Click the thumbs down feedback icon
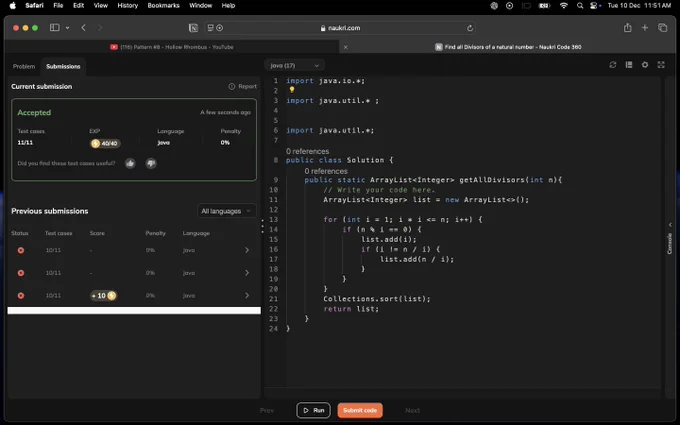Viewport: 680px width, 425px height. (151, 163)
